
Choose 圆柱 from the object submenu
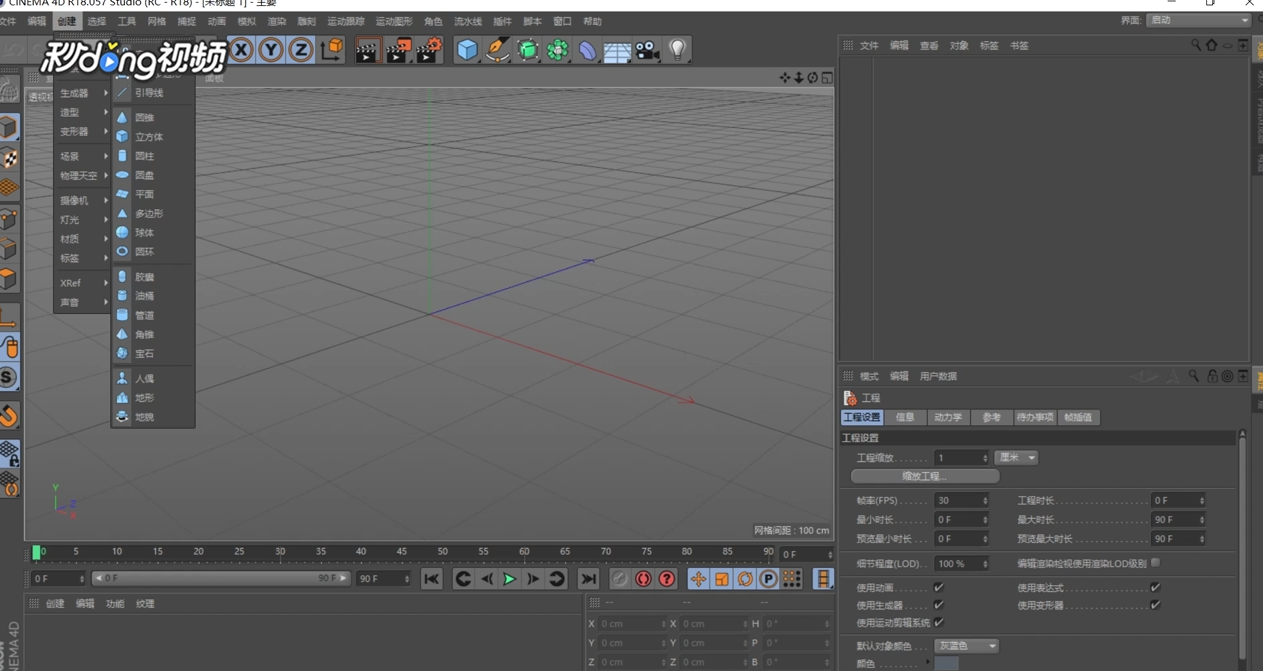point(153,156)
